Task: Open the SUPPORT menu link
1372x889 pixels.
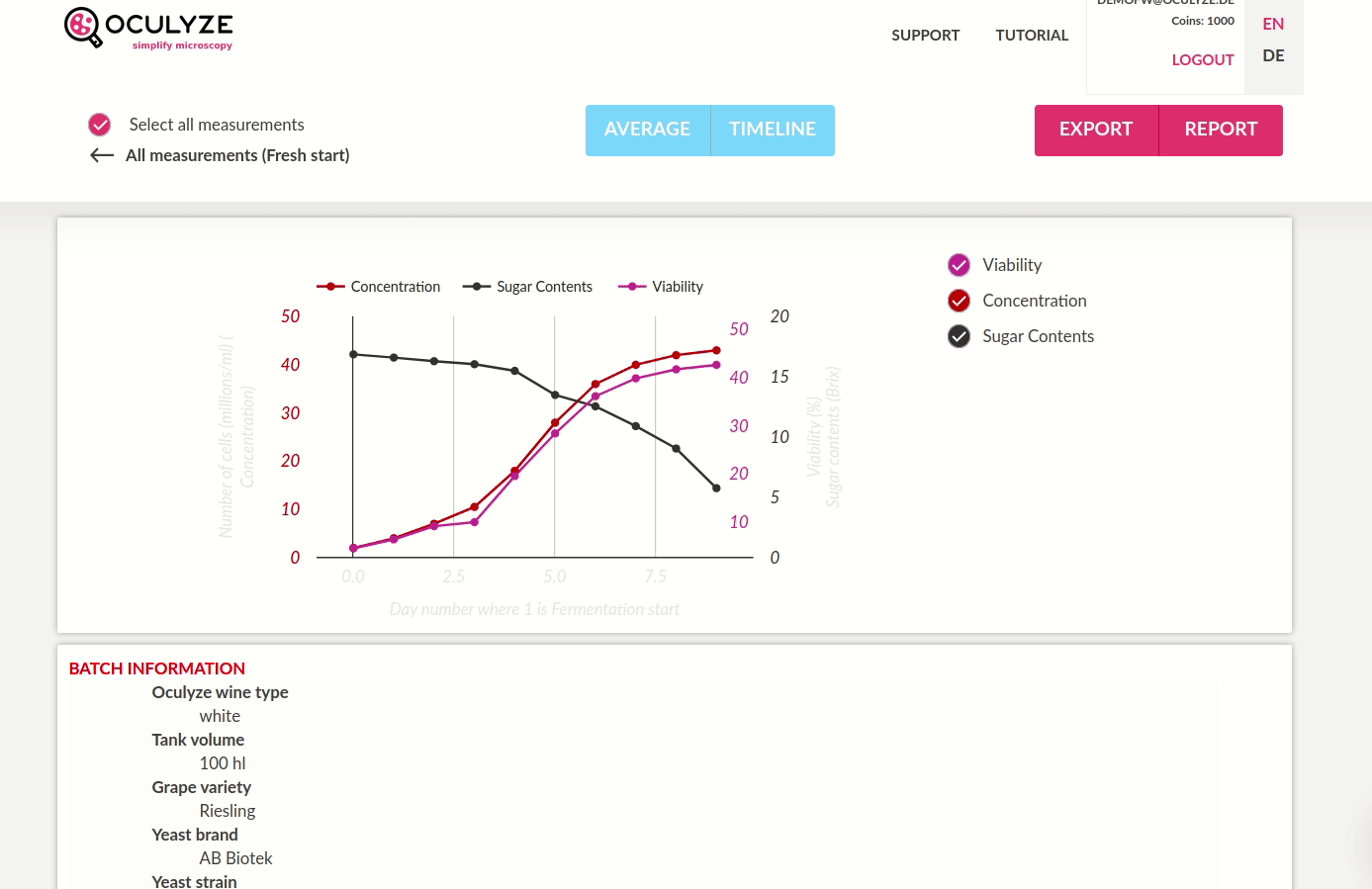Action: tap(926, 36)
